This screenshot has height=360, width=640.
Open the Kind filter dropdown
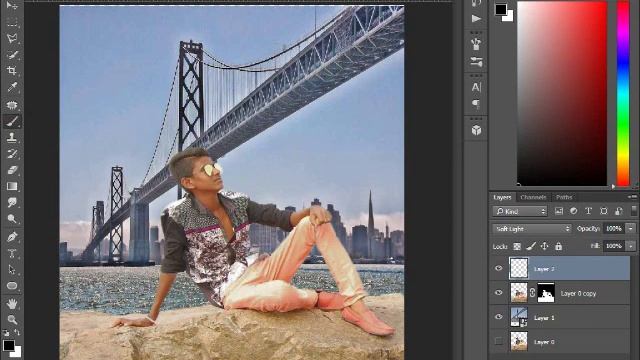point(520,211)
